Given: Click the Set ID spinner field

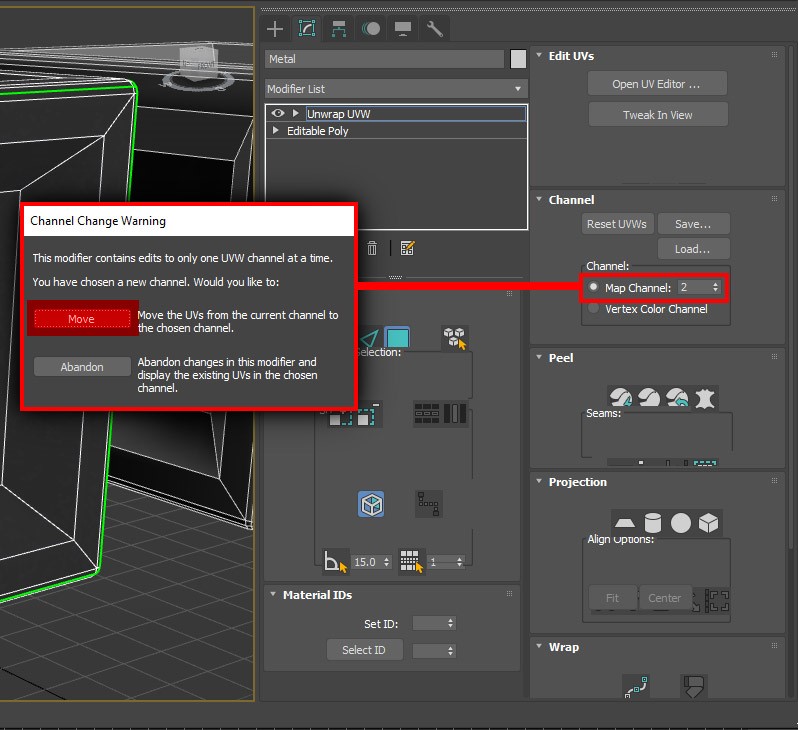Looking at the screenshot, I should (434, 623).
